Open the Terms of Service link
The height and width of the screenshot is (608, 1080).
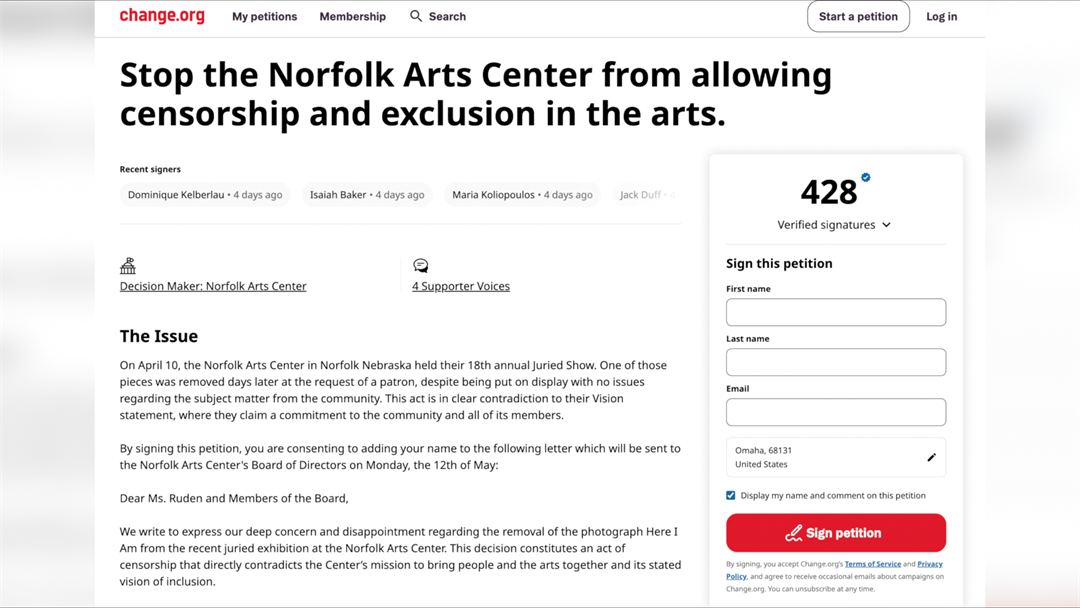pos(873,563)
